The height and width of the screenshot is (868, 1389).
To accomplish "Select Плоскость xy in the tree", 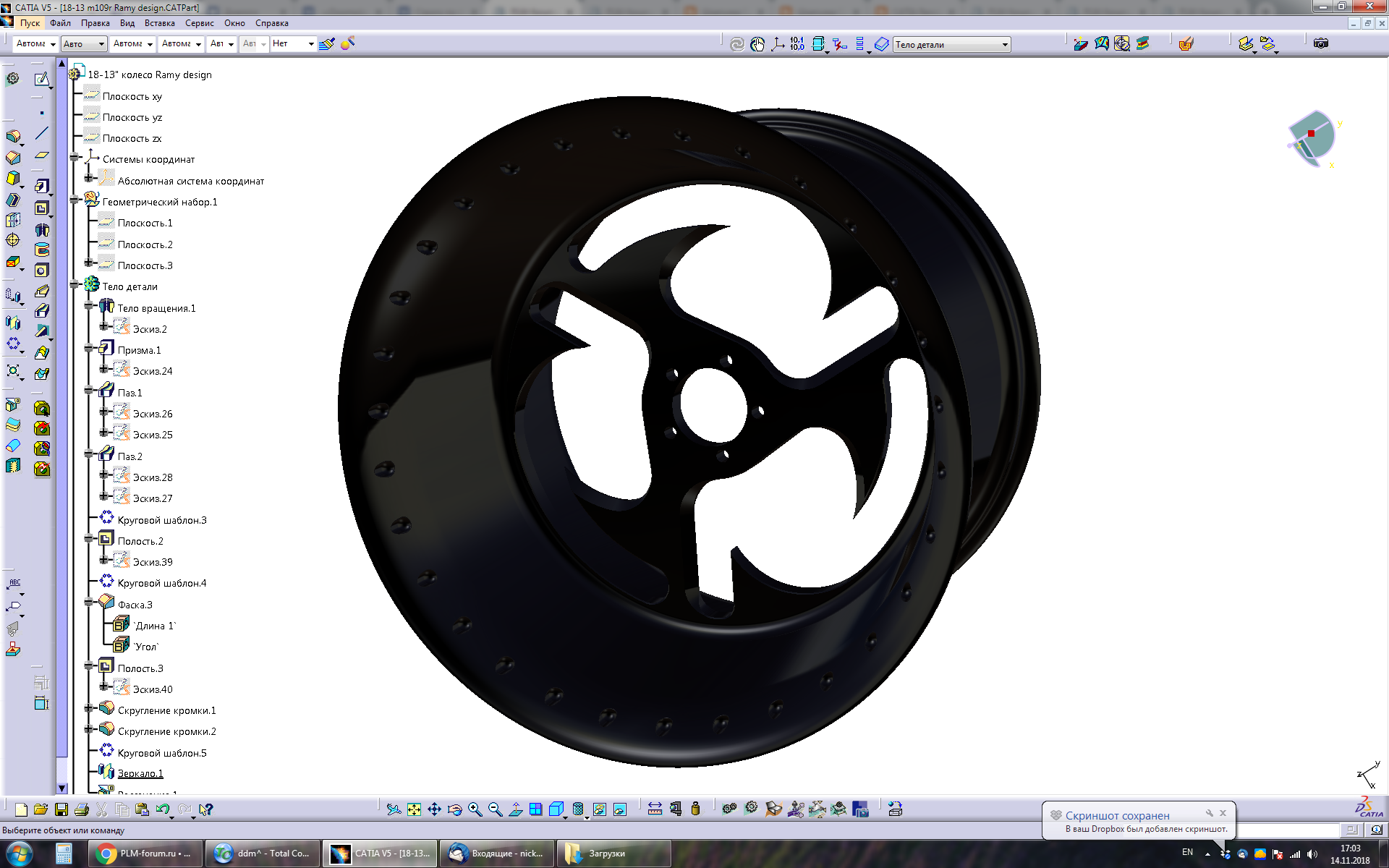I will 132,96.
